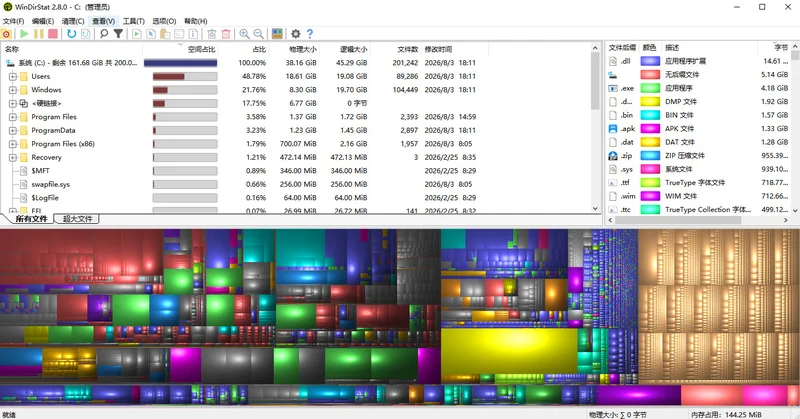
Task: Expand the Program Files folder
Action: 13,117
